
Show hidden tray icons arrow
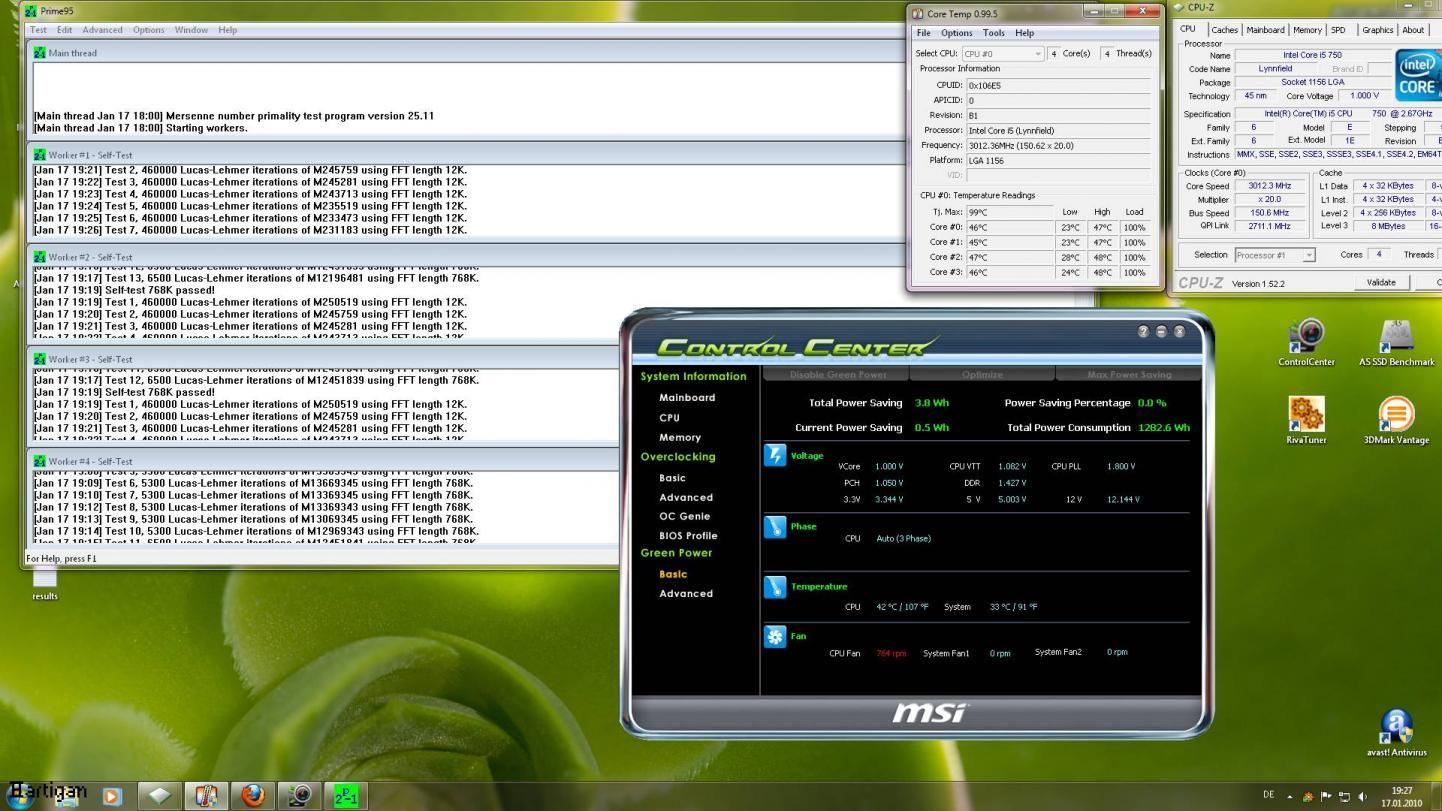[1290, 797]
